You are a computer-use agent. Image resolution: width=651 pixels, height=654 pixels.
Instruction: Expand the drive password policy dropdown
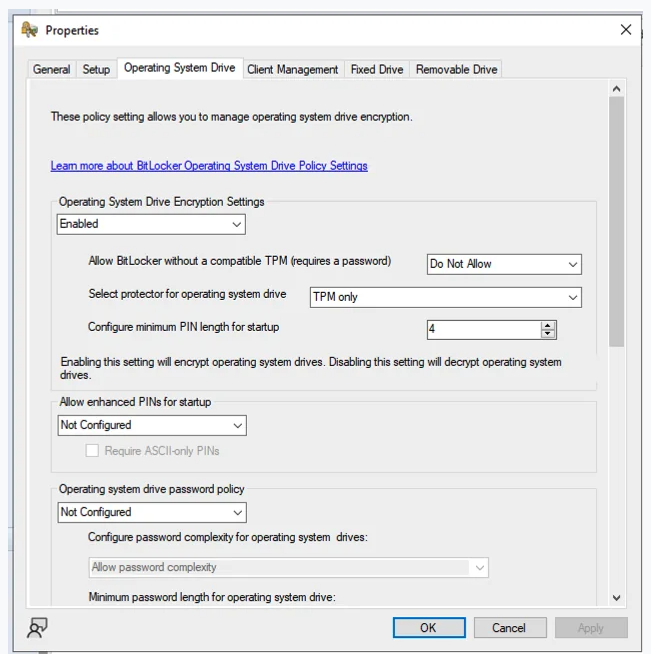click(x=152, y=512)
